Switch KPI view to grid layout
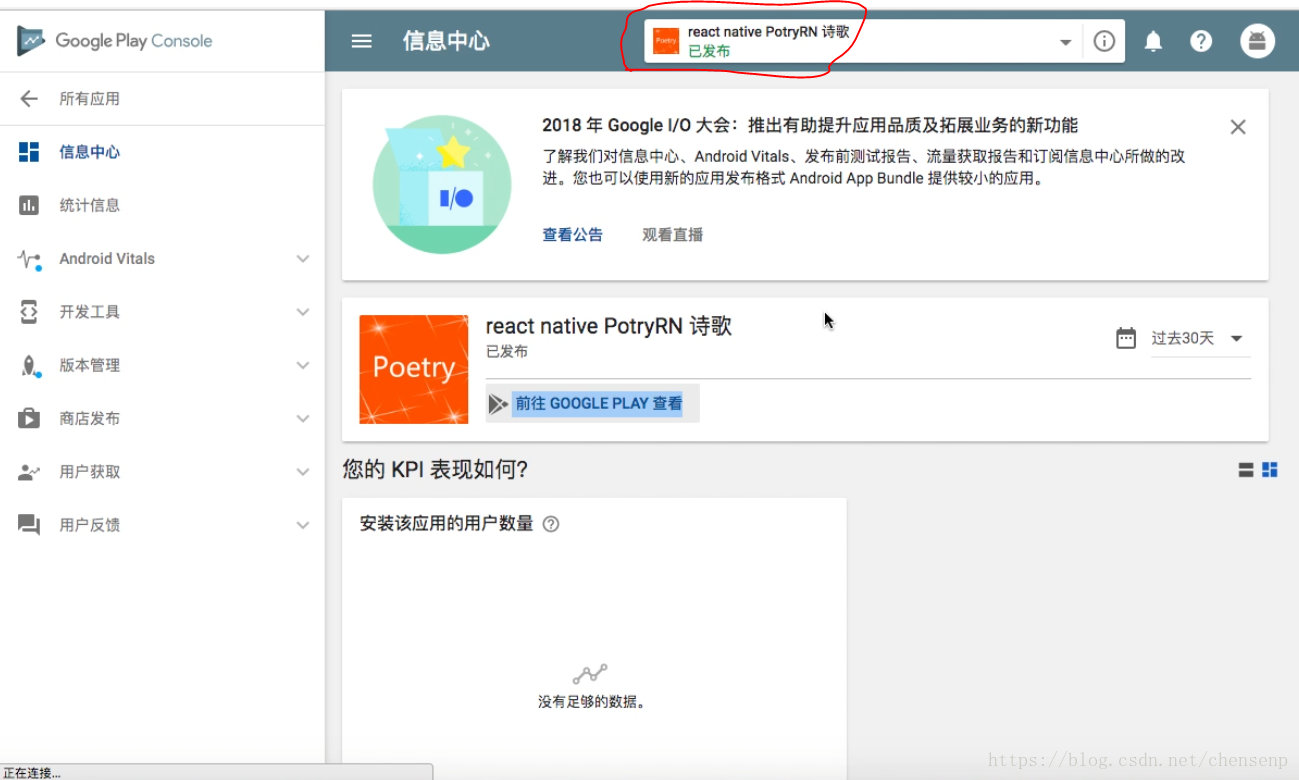This screenshot has width=1299, height=780. (x=1270, y=470)
